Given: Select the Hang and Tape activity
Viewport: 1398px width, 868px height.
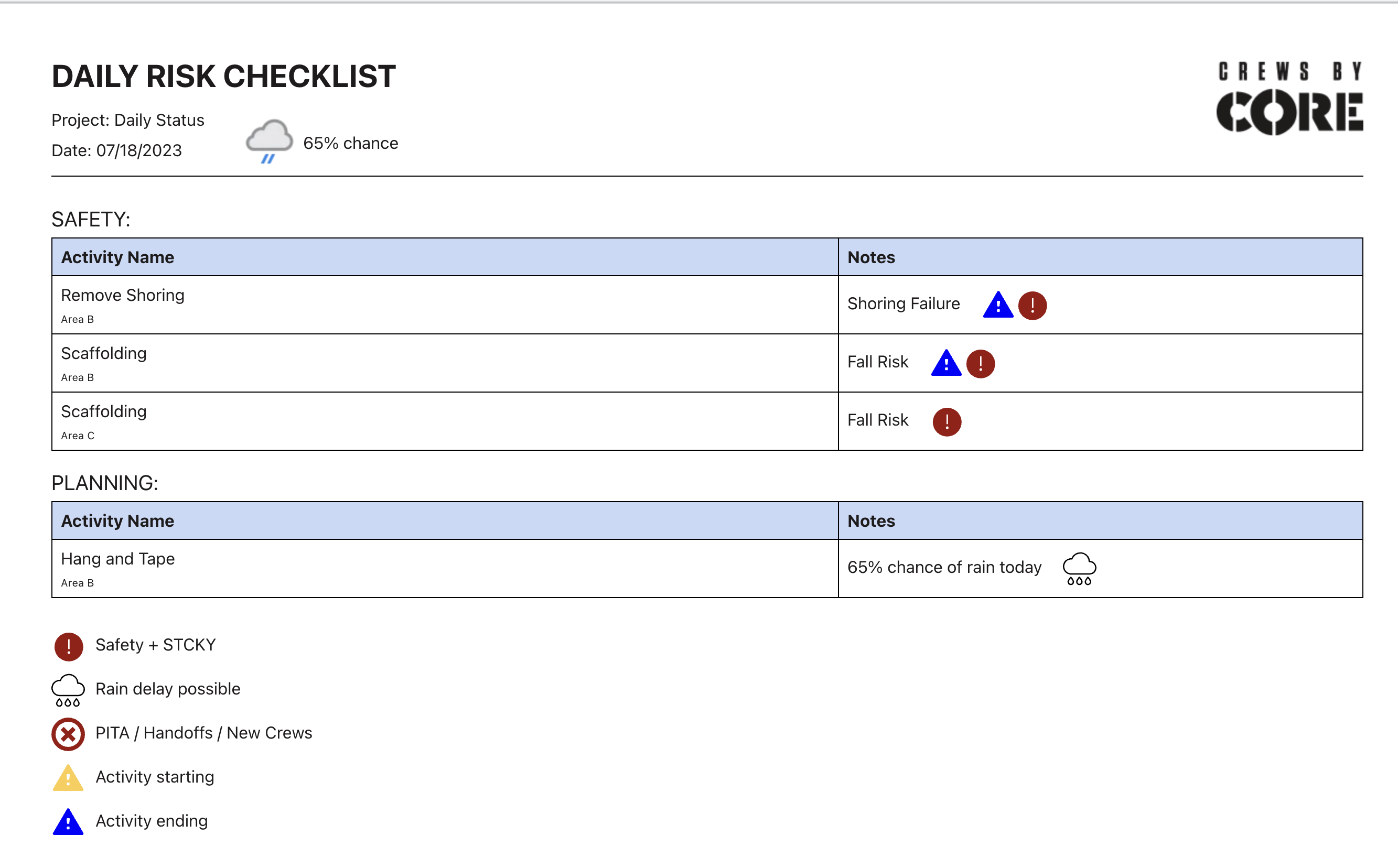Looking at the screenshot, I should tap(118, 559).
